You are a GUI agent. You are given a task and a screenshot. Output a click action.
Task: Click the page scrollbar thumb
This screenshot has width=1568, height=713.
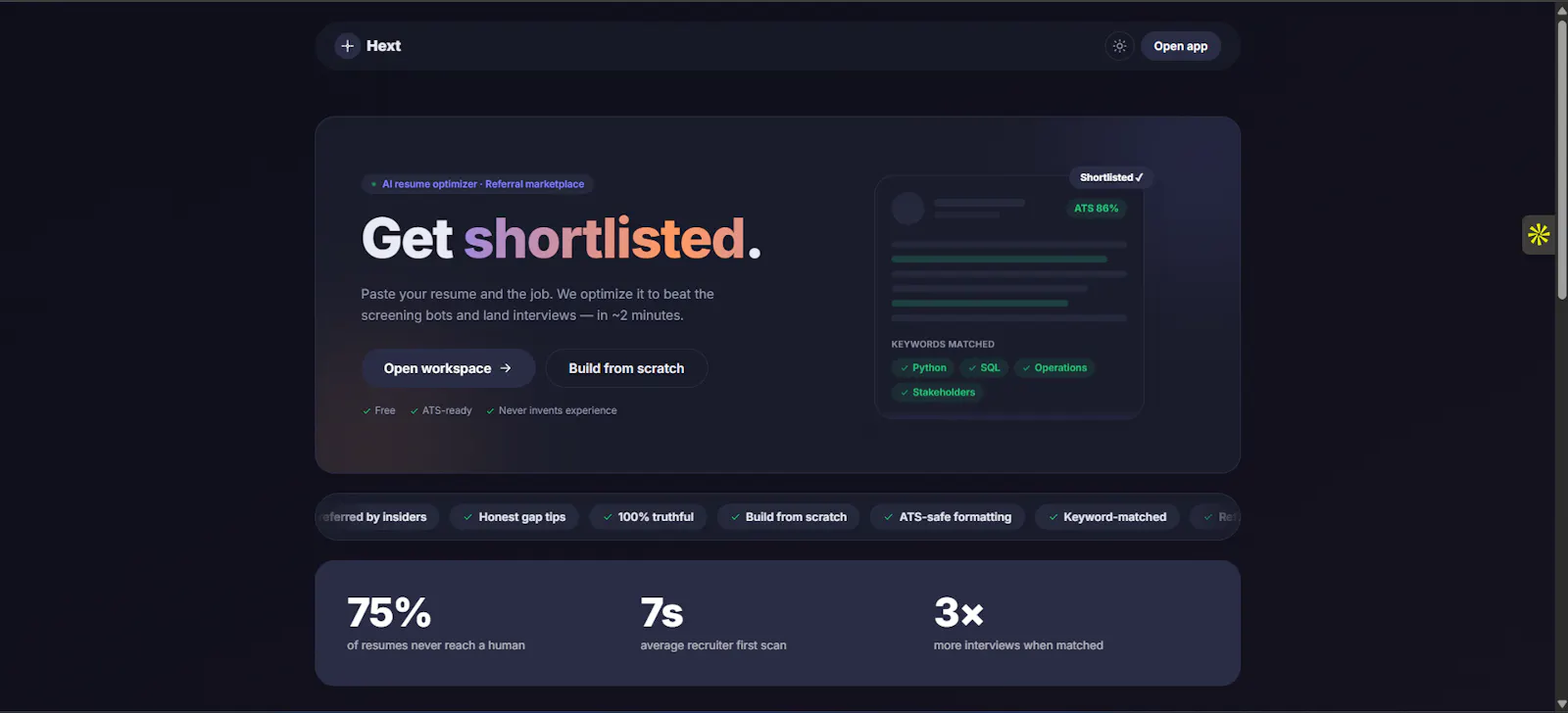click(x=1562, y=159)
